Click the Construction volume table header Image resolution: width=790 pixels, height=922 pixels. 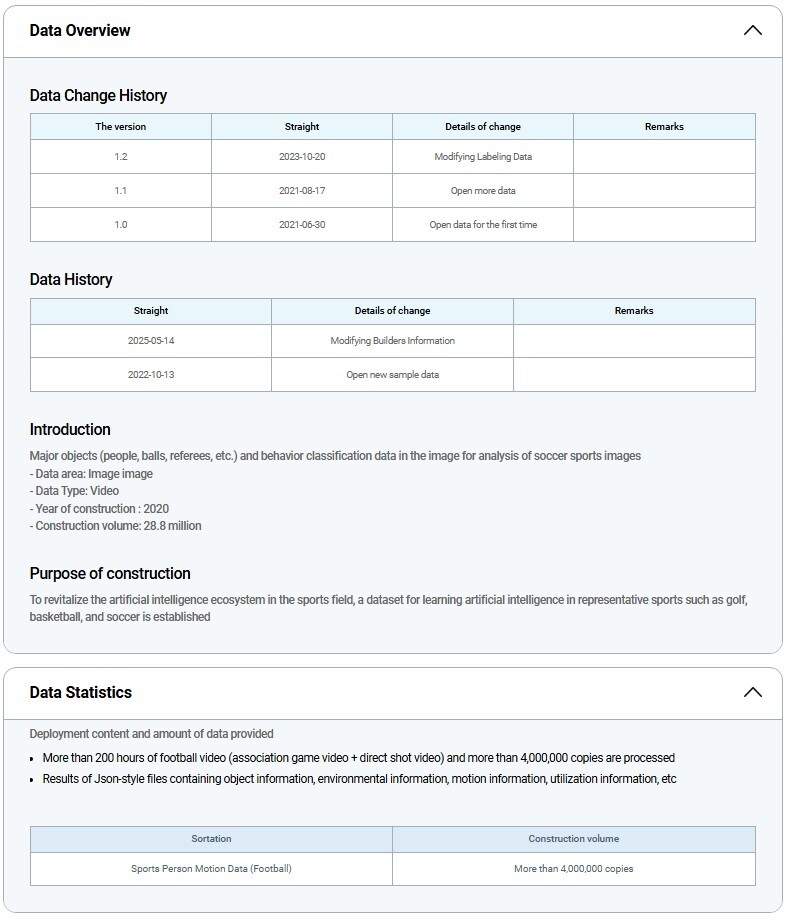point(573,839)
